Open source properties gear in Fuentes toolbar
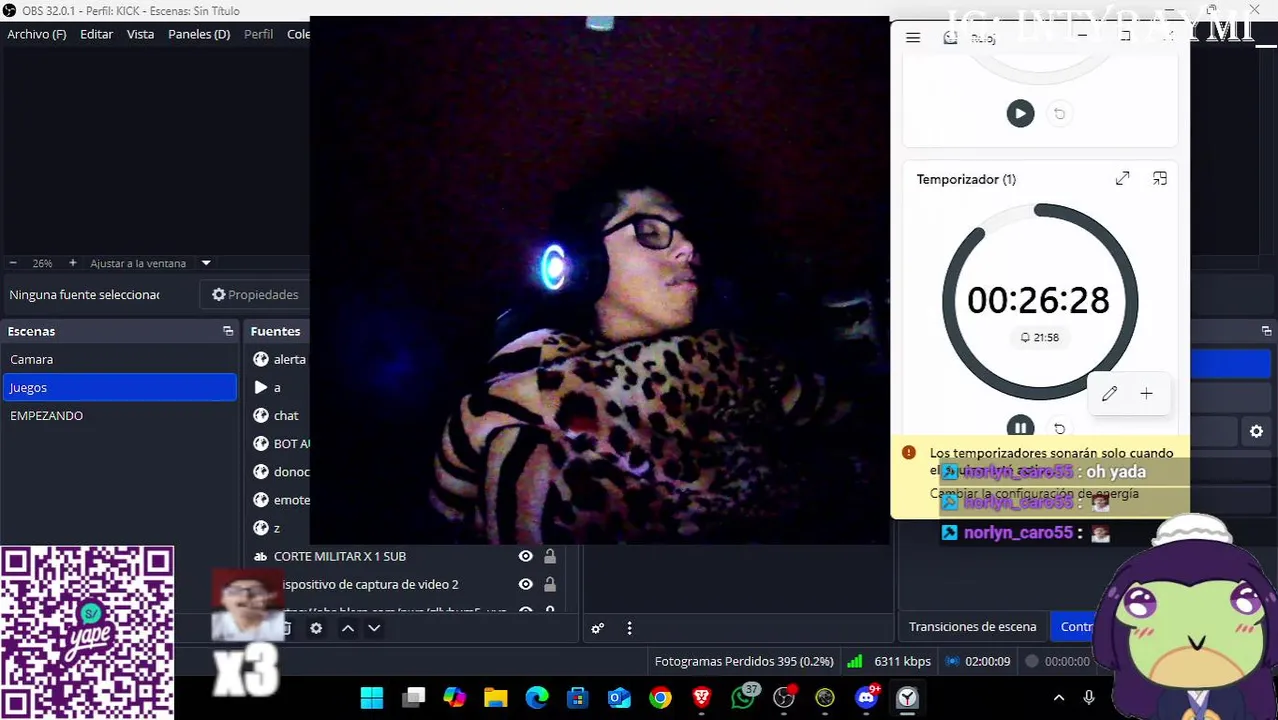The image size is (1278, 720). (x=316, y=628)
